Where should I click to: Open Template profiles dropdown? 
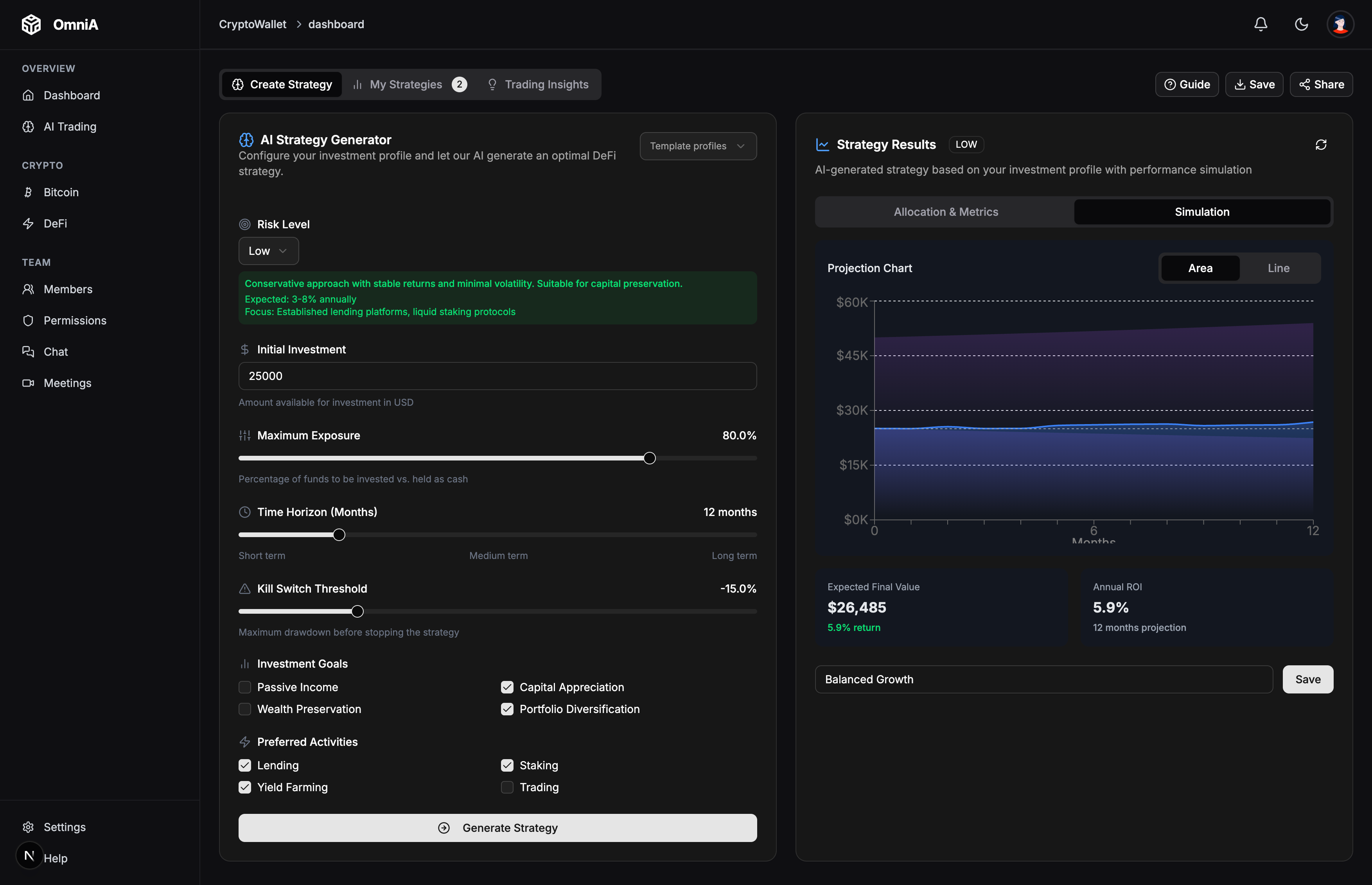(x=698, y=146)
